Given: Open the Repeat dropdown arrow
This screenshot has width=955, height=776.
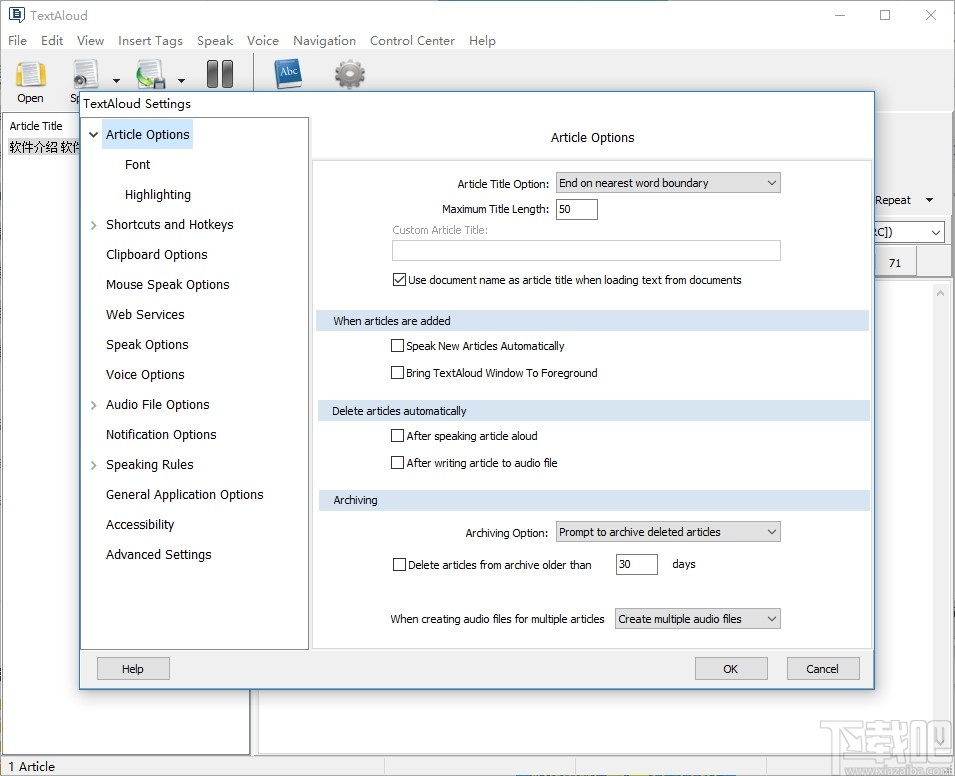Looking at the screenshot, I should [929, 200].
